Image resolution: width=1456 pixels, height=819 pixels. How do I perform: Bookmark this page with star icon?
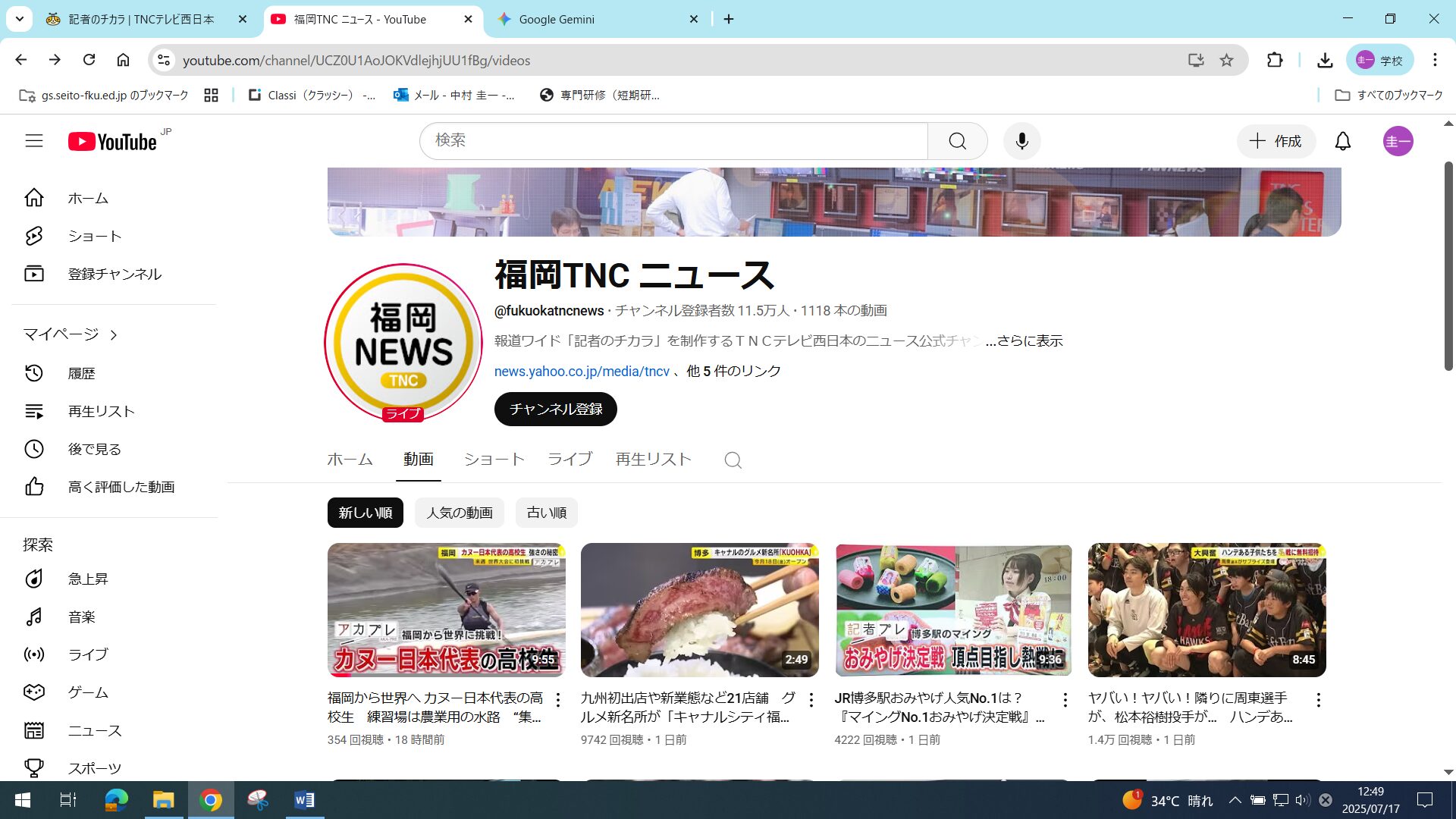click(x=1226, y=60)
